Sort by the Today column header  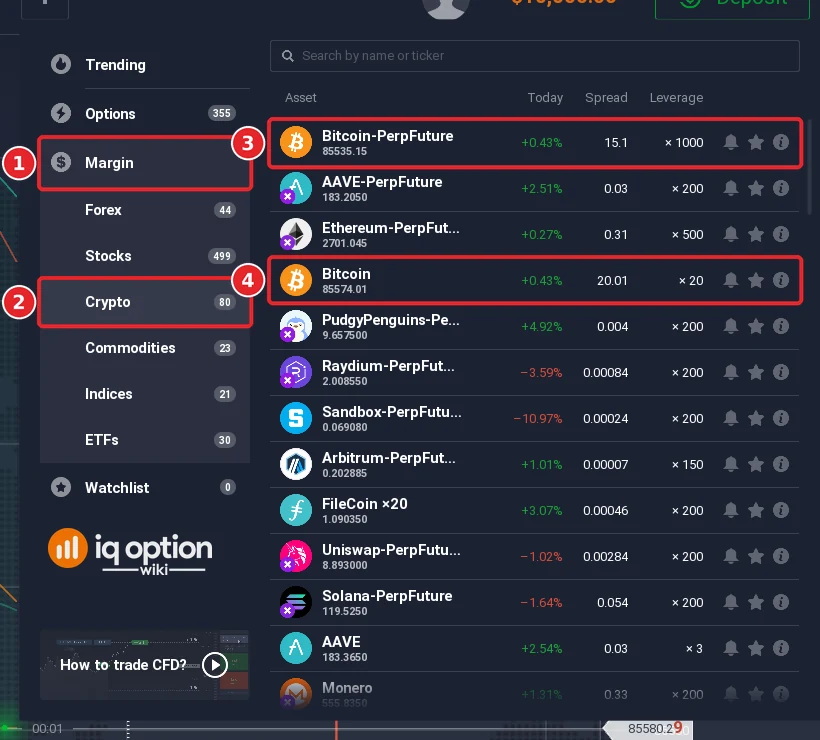pyautogui.click(x=545, y=98)
